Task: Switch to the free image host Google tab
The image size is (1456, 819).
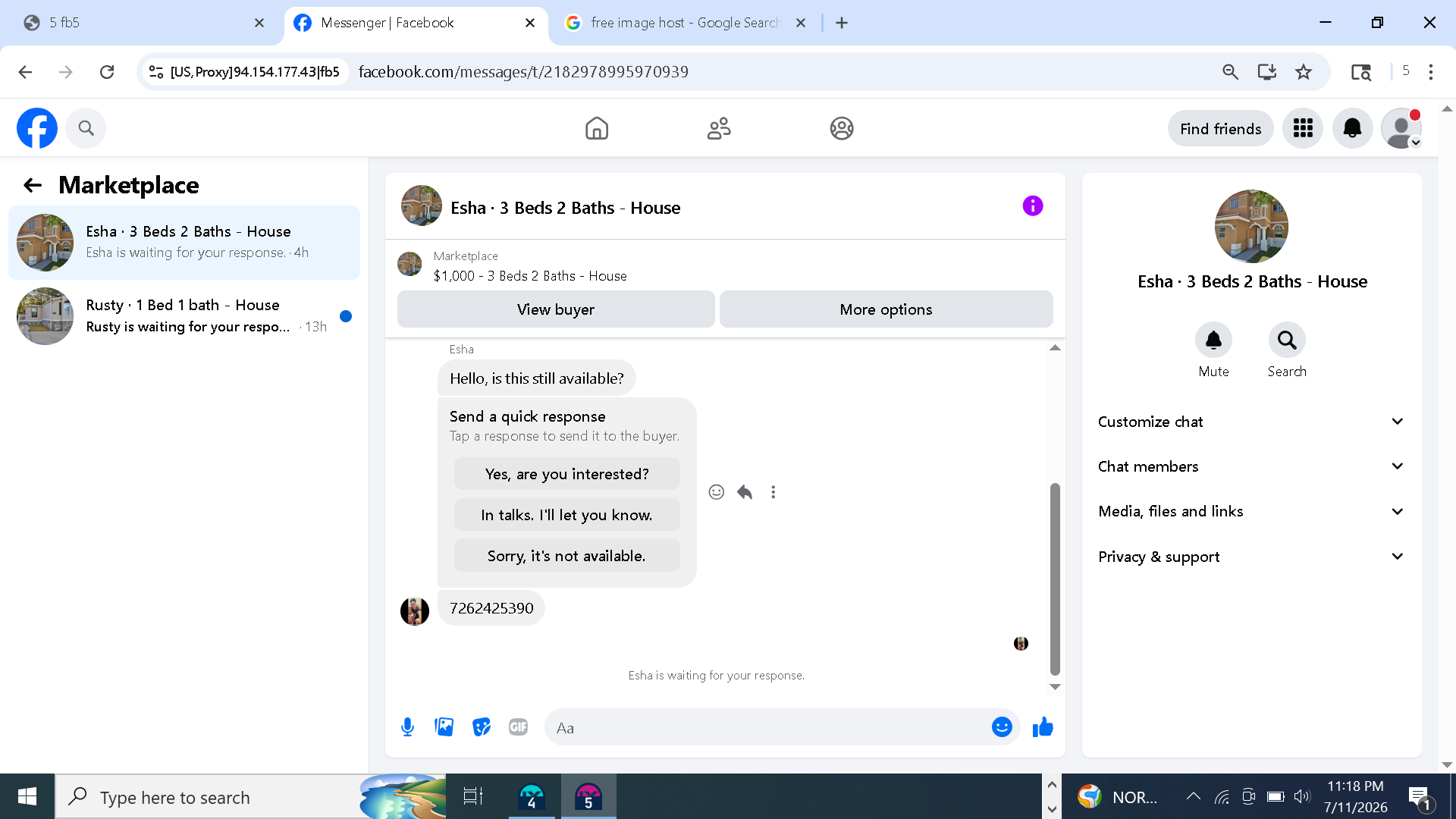Action: tap(682, 23)
